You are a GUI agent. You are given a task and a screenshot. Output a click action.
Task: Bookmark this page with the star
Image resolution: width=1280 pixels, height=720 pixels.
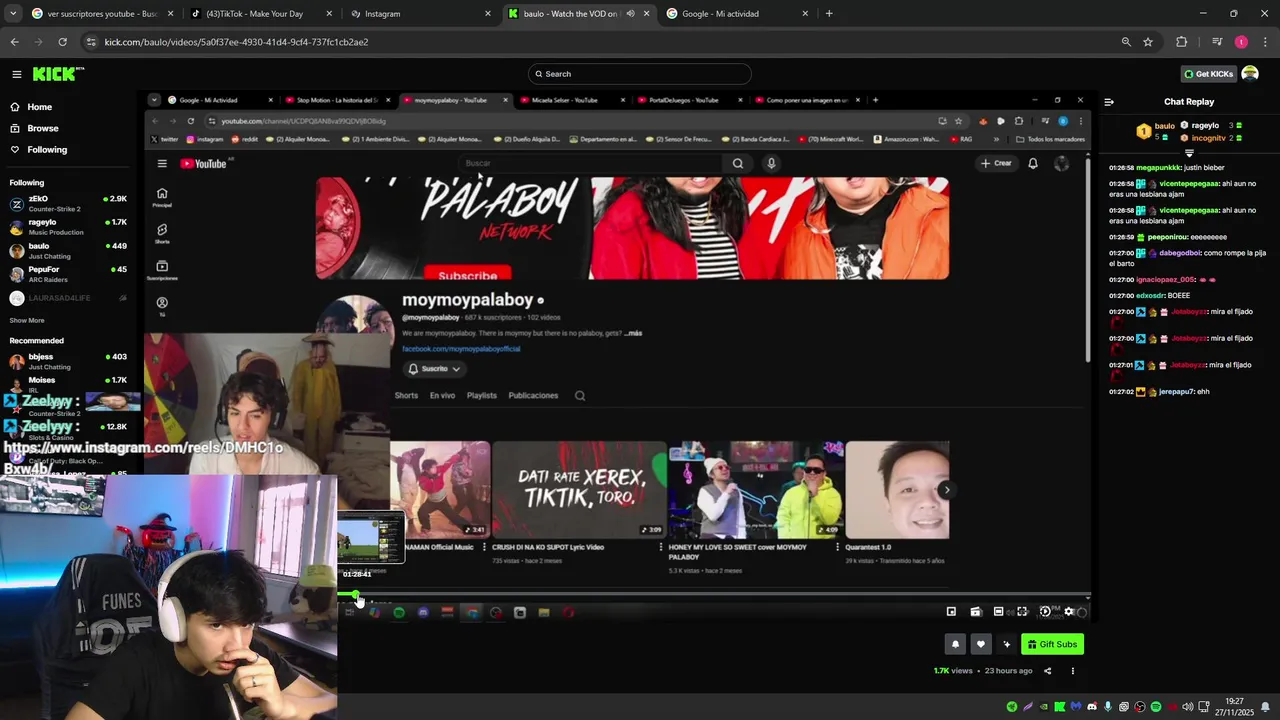(1148, 42)
